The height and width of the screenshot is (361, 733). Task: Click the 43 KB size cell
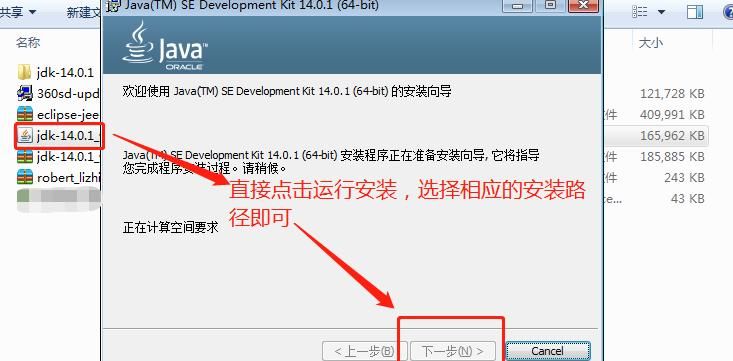pyautogui.click(x=687, y=199)
